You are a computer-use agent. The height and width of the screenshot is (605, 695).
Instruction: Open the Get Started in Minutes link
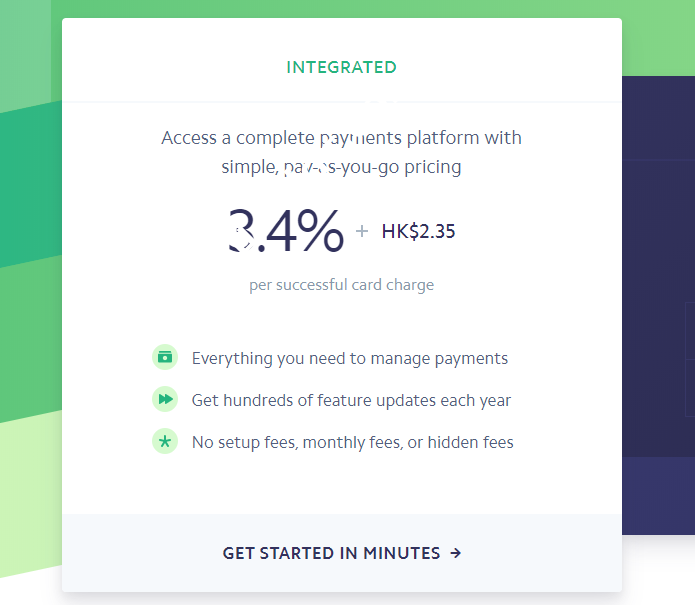click(x=331, y=552)
